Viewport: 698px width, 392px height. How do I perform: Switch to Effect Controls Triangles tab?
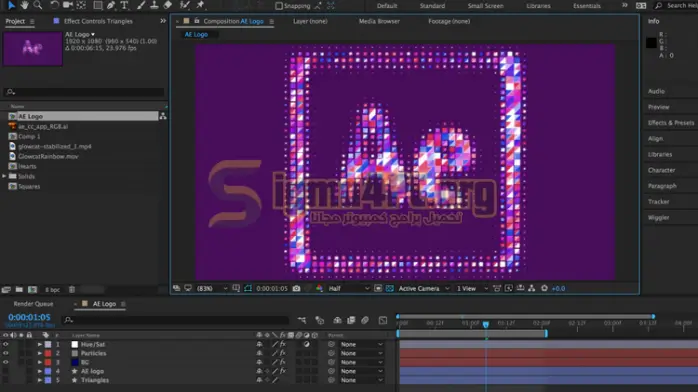(98, 21)
